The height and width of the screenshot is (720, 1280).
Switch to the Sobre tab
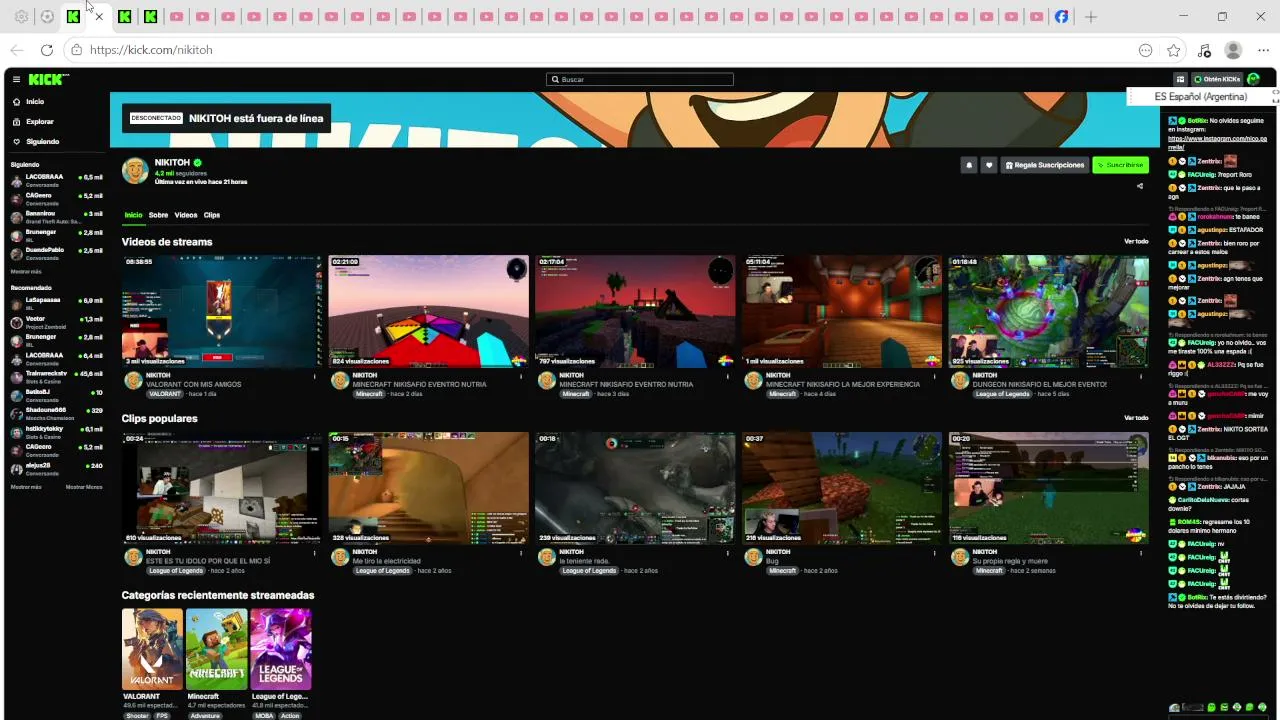coord(158,215)
